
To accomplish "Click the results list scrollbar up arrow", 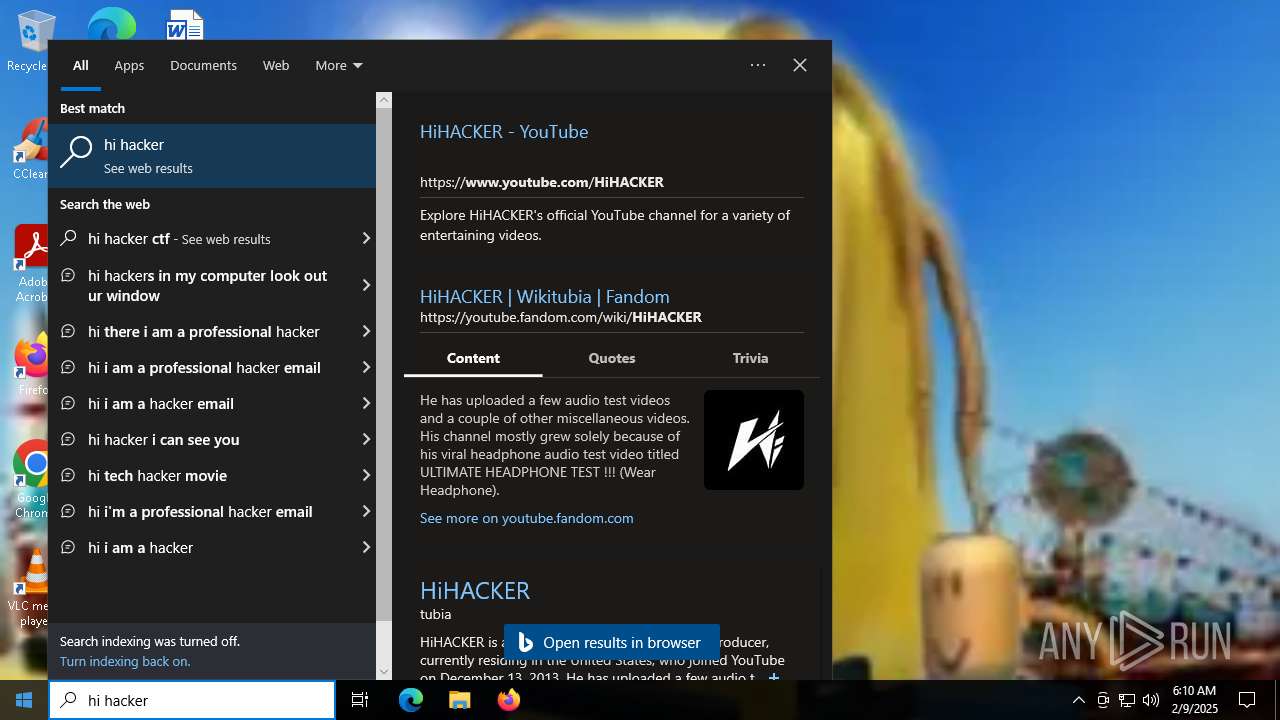I will pos(384,100).
